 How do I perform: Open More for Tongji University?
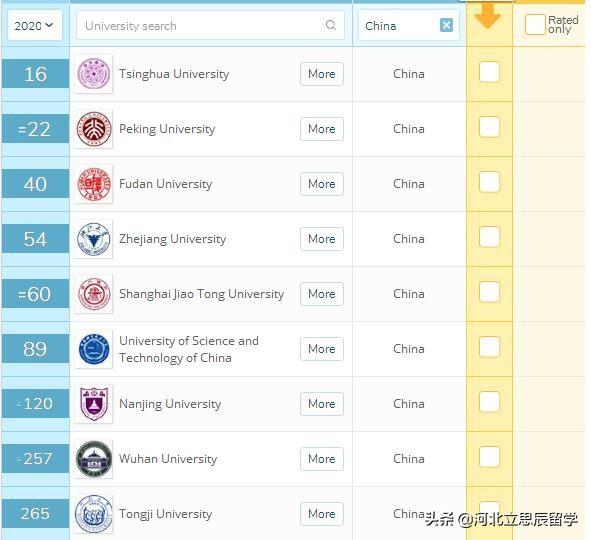[x=322, y=514]
